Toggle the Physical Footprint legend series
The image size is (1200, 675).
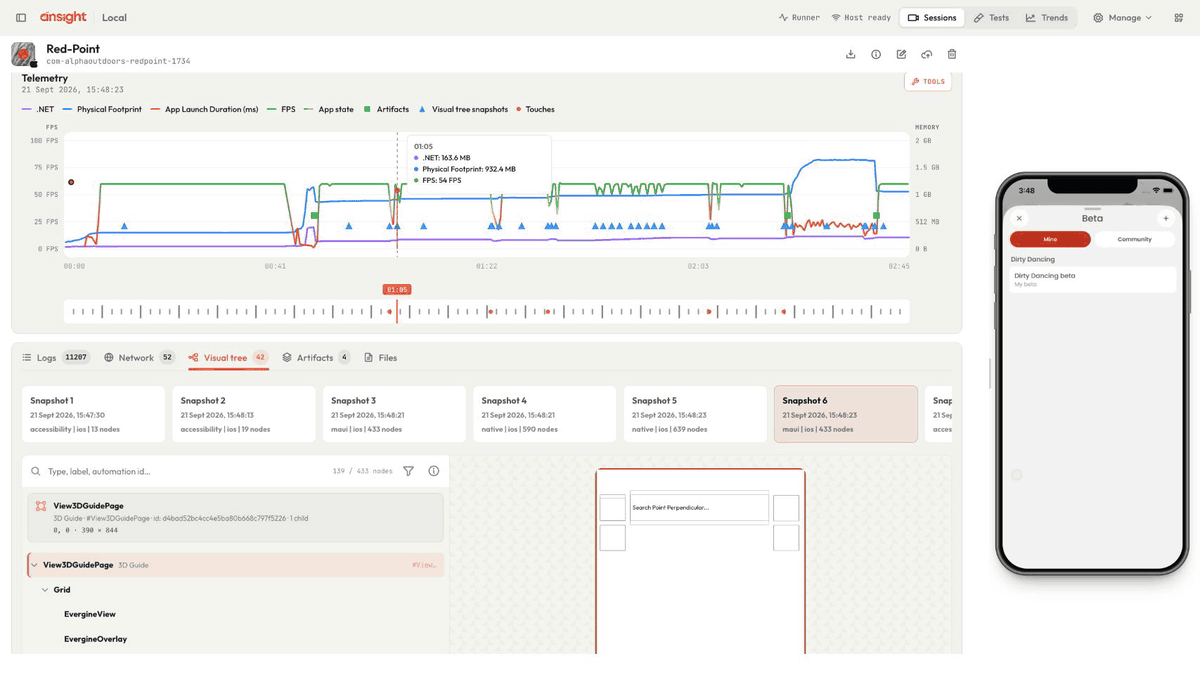click(x=102, y=109)
